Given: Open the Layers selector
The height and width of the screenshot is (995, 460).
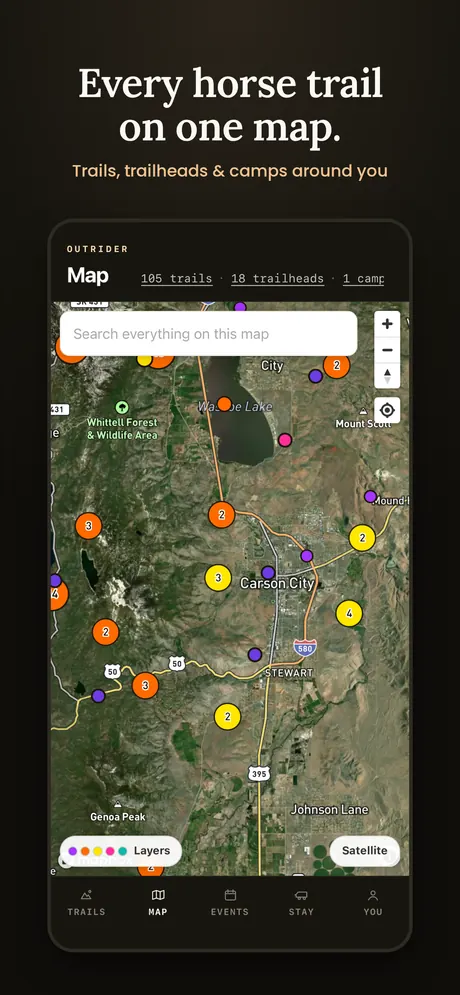Looking at the screenshot, I should (x=121, y=851).
